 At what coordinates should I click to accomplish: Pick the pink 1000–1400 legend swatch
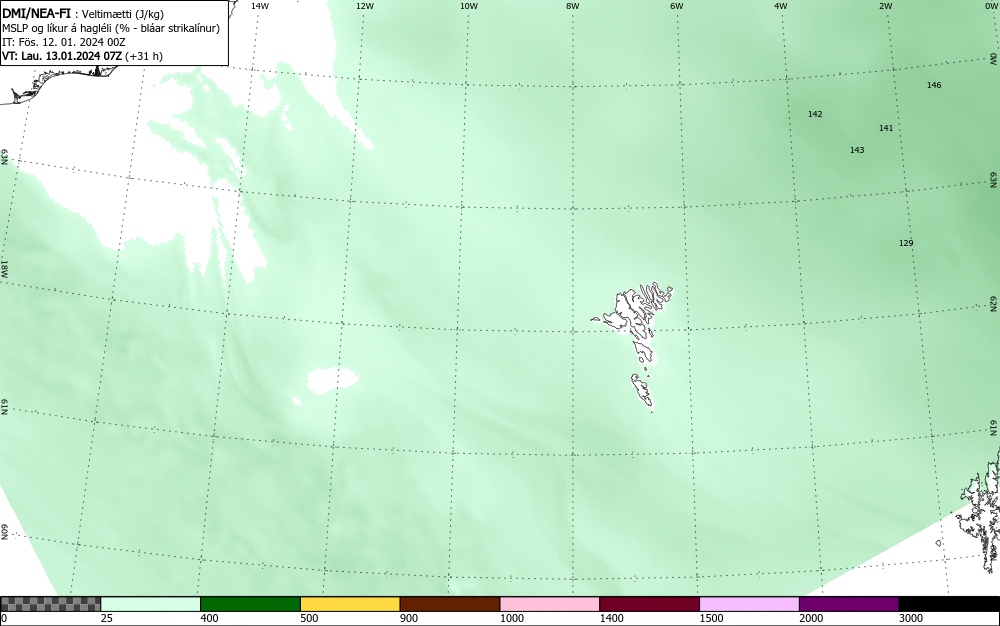click(x=550, y=604)
